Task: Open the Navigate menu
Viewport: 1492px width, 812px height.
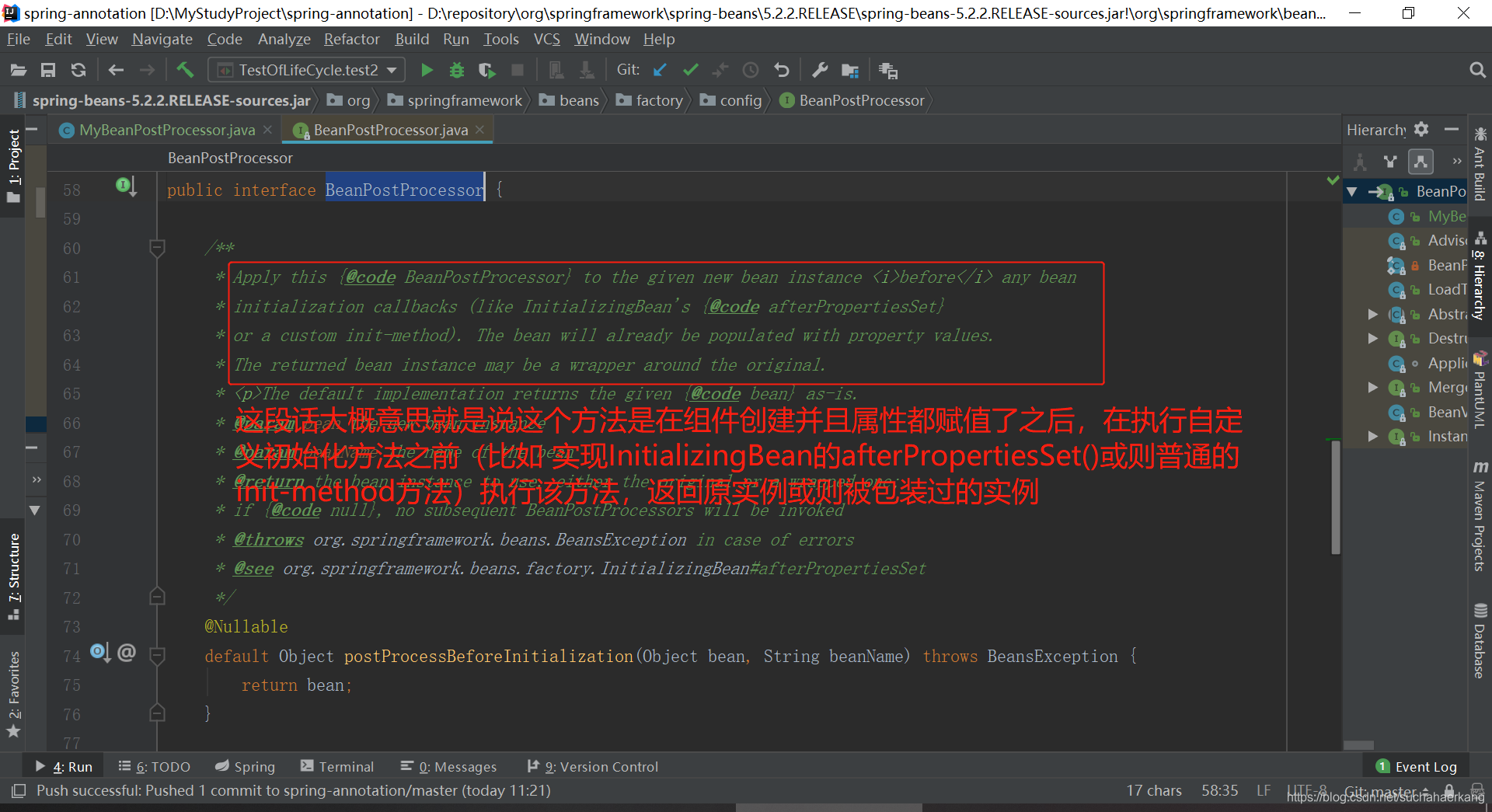Action: (162, 39)
